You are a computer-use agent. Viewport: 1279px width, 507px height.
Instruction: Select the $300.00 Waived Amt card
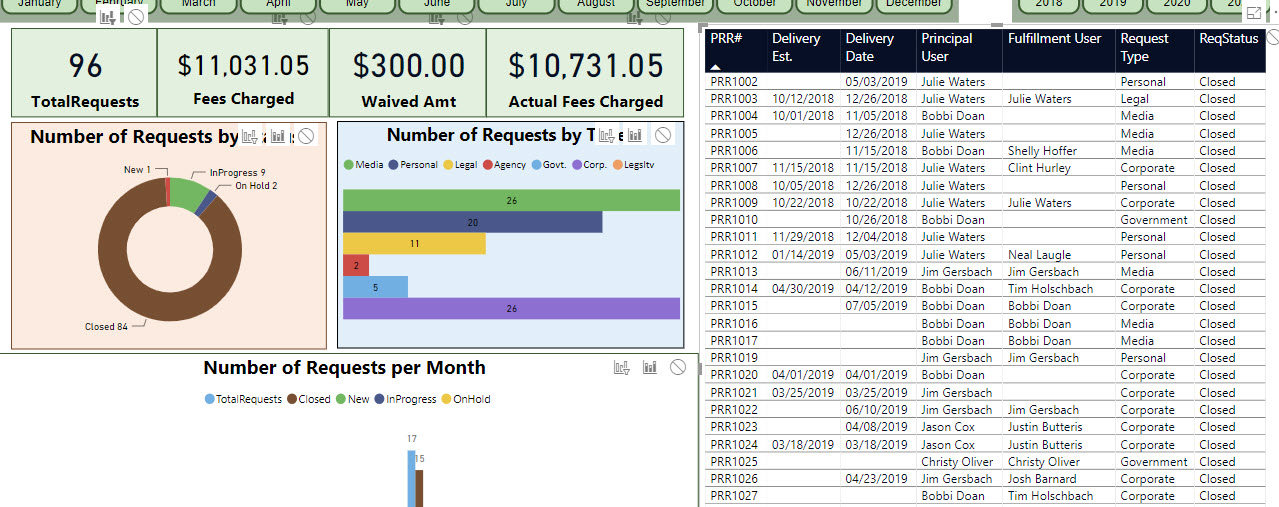408,72
